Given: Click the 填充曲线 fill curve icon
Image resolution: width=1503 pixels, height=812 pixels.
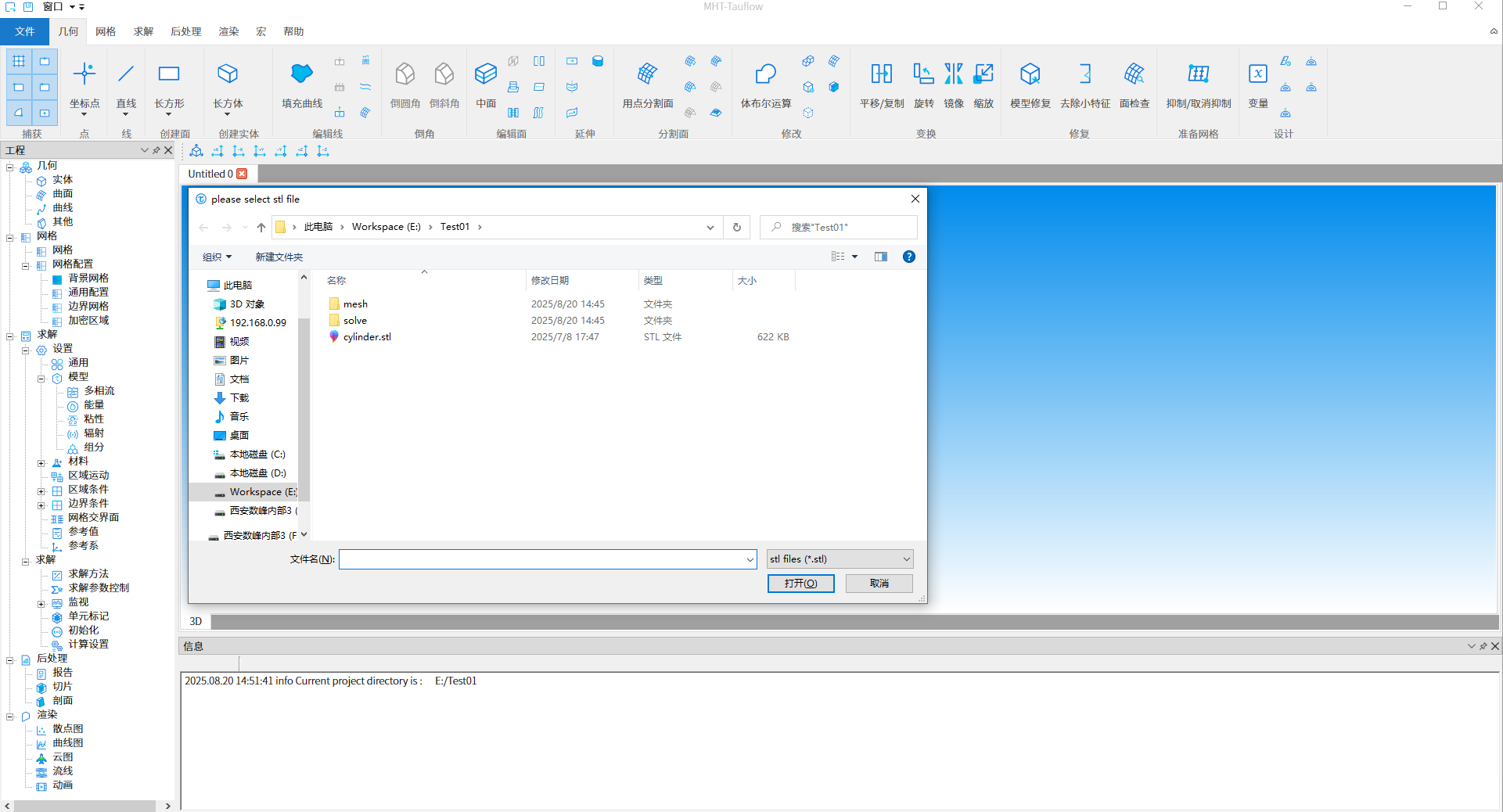Looking at the screenshot, I should (301, 75).
